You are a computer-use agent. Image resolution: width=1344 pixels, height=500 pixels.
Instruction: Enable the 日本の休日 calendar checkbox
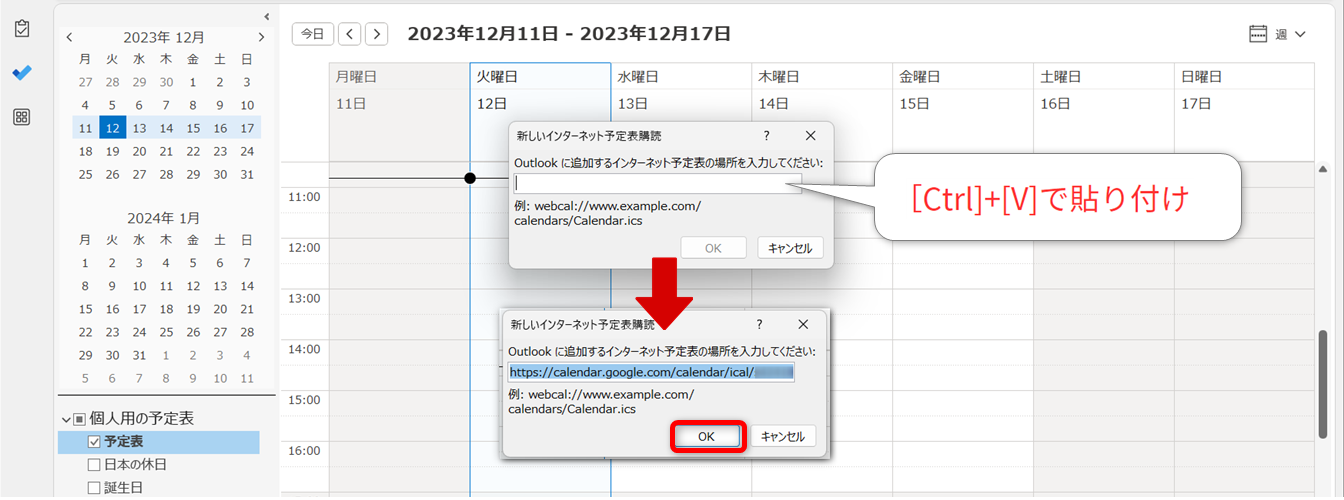click(x=94, y=464)
